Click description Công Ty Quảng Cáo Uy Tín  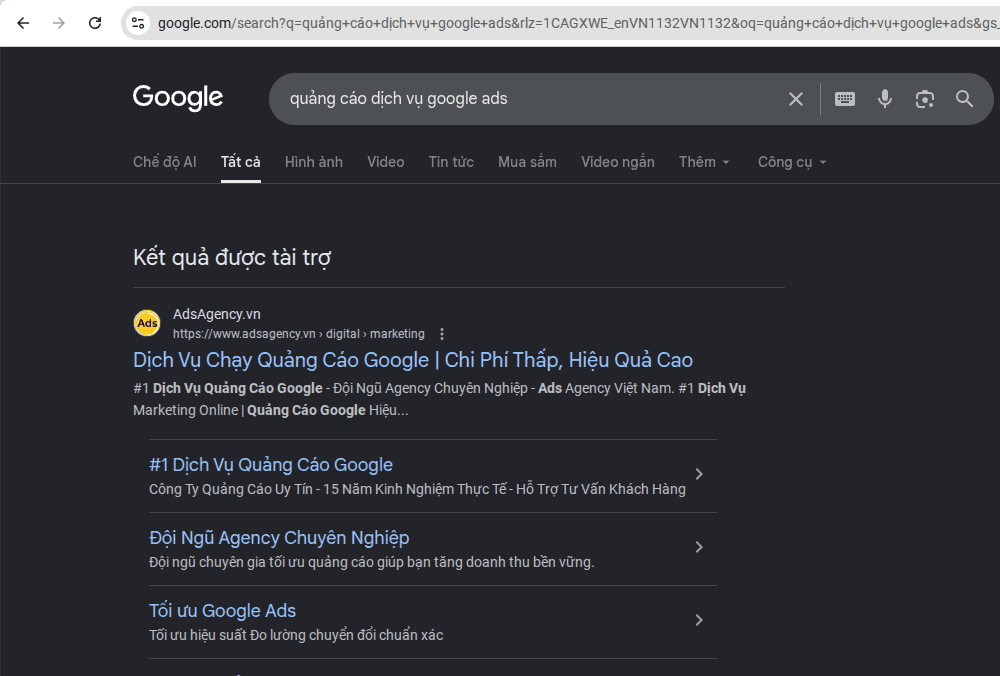(417, 489)
